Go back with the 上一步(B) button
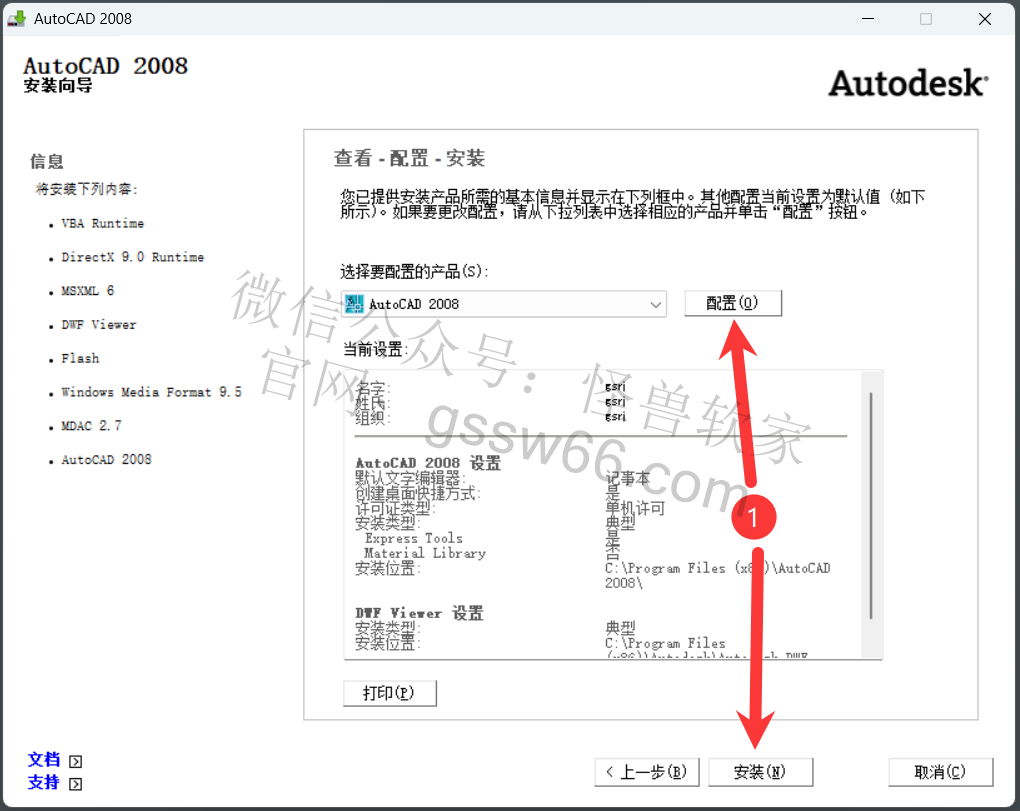Viewport: 1020px width, 811px height. click(x=646, y=772)
